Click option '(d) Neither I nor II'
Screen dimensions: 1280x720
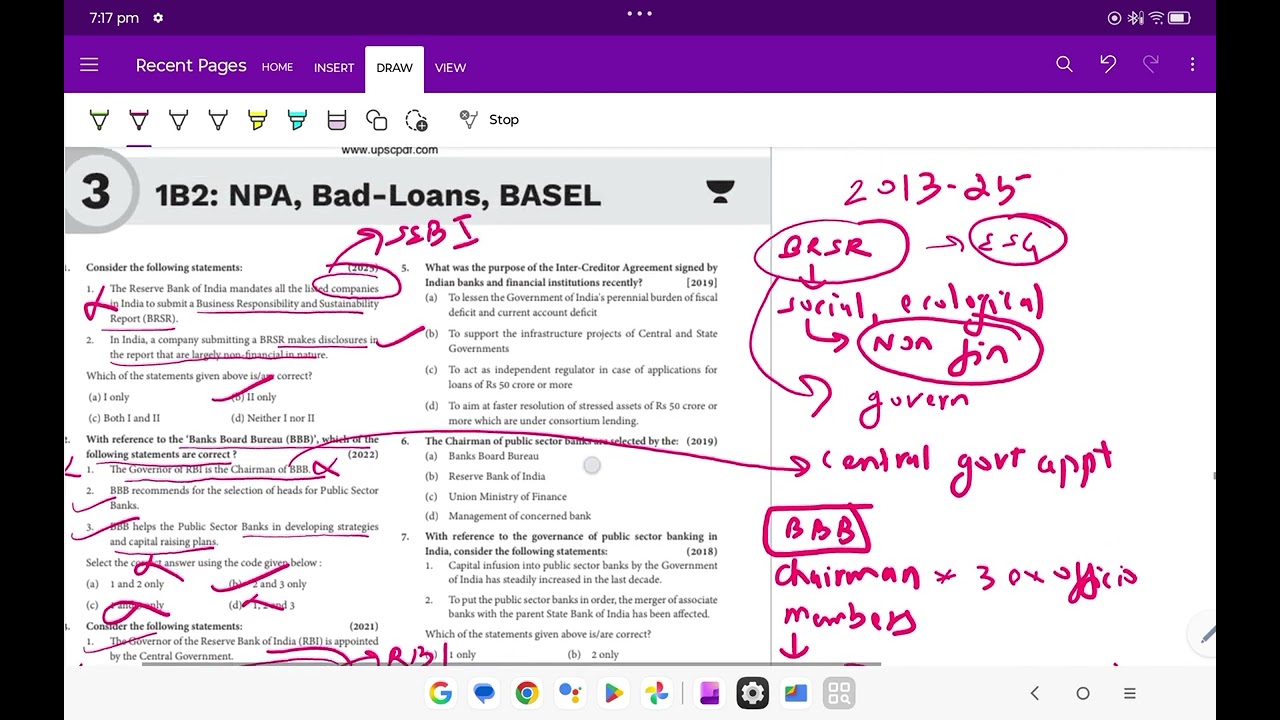pos(273,418)
